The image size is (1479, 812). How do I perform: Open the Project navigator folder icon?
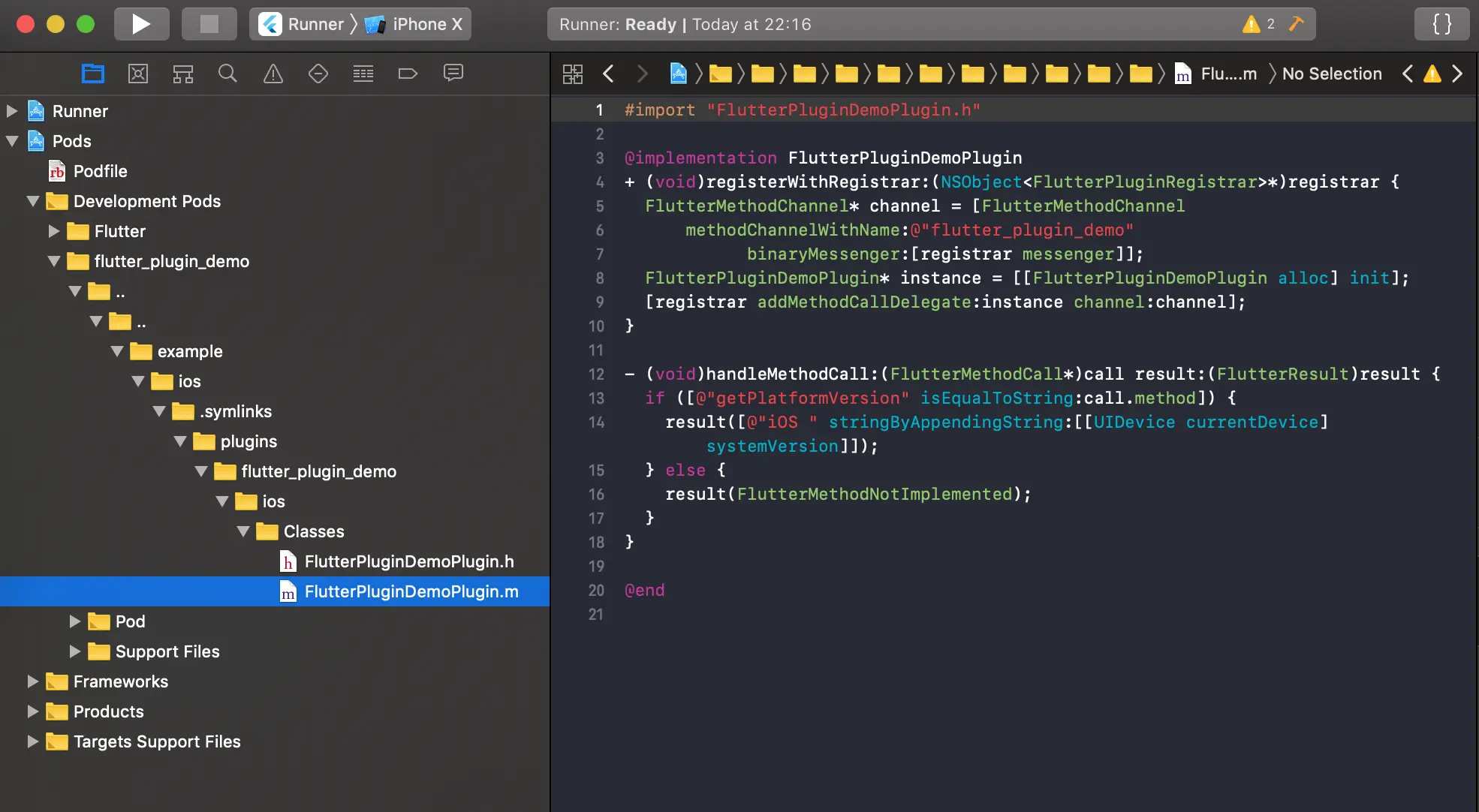click(x=93, y=74)
